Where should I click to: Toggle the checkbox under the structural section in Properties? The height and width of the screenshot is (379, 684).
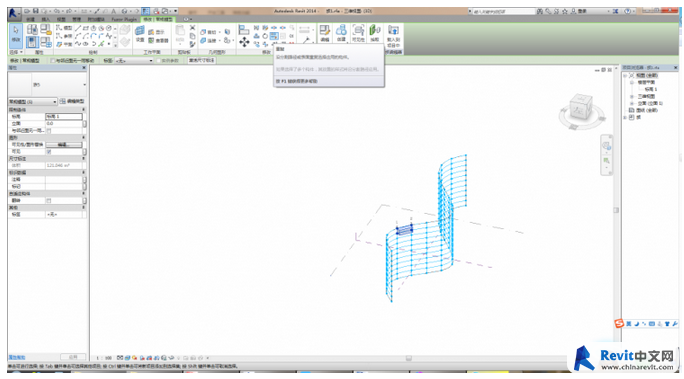tap(49, 200)
